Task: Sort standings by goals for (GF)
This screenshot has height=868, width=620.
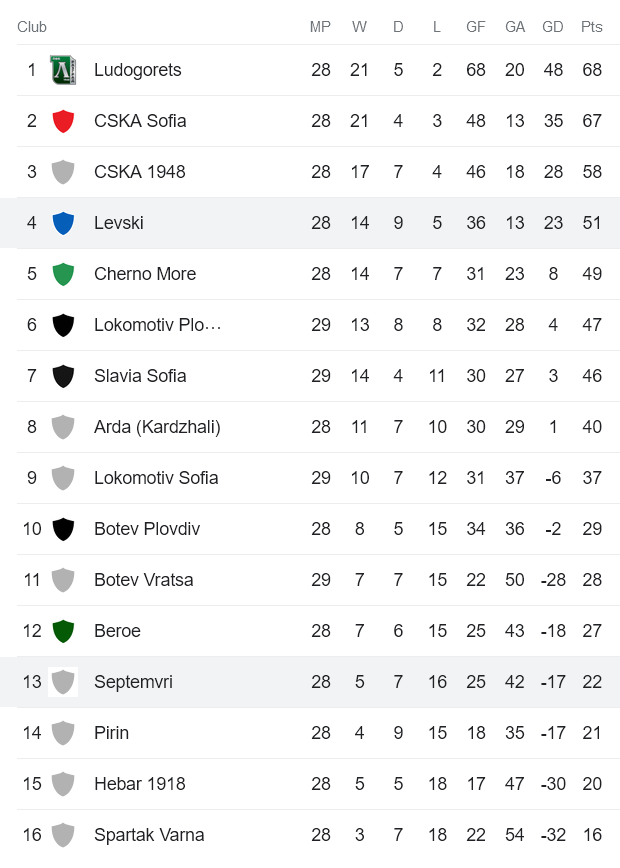Action: [x=475, y=27]
